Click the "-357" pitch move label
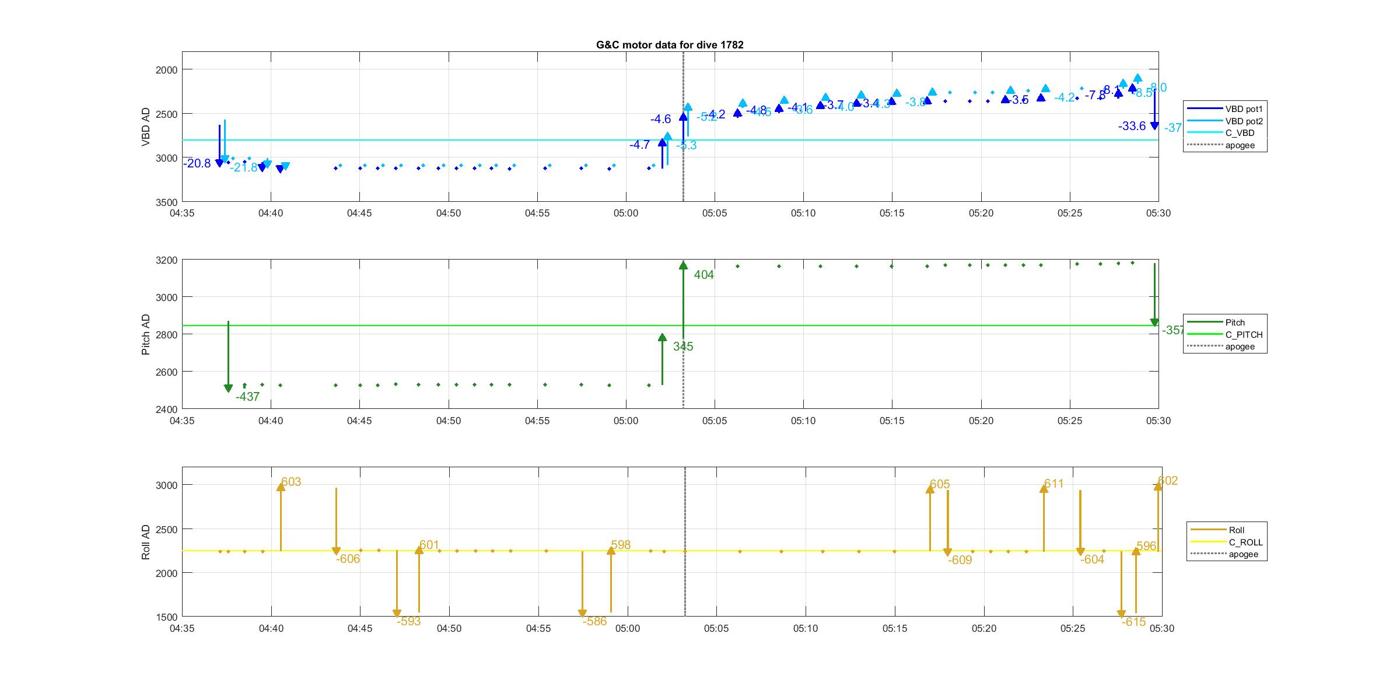The image size is (1400, 693). [x=1172, y=330]
